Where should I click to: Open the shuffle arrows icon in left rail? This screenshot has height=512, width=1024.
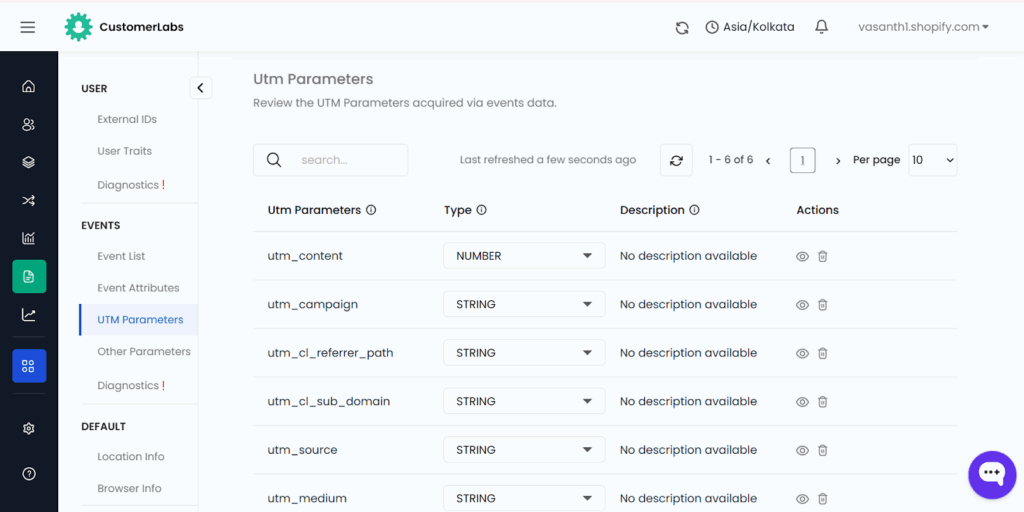(29, 200)
